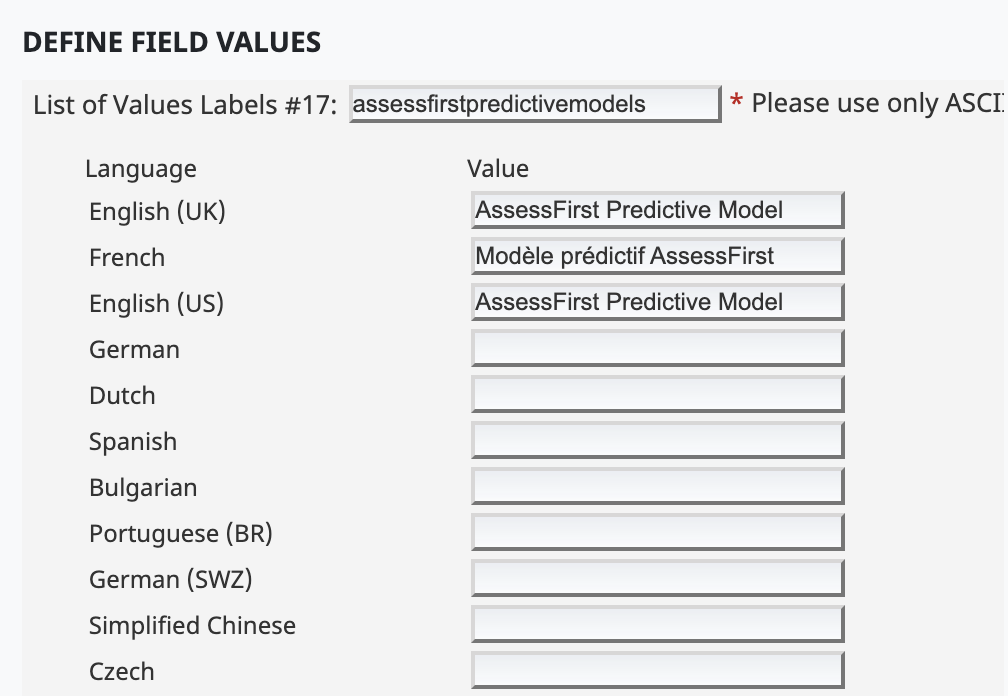Screen dimensions: 1008x696
Task: Click the List of Values Labels #17 field
Action: (534, 104)
